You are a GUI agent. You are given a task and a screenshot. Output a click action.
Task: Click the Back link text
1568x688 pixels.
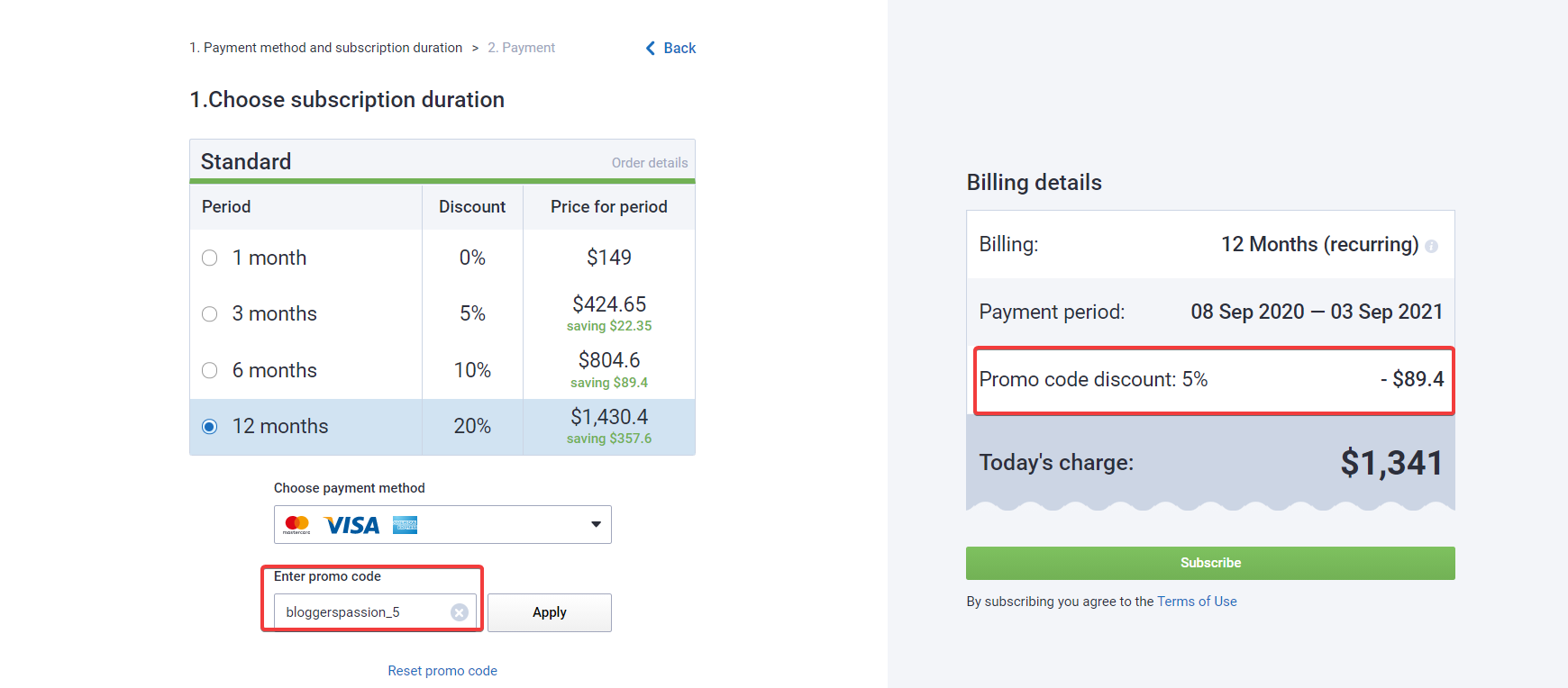point(679,49)
